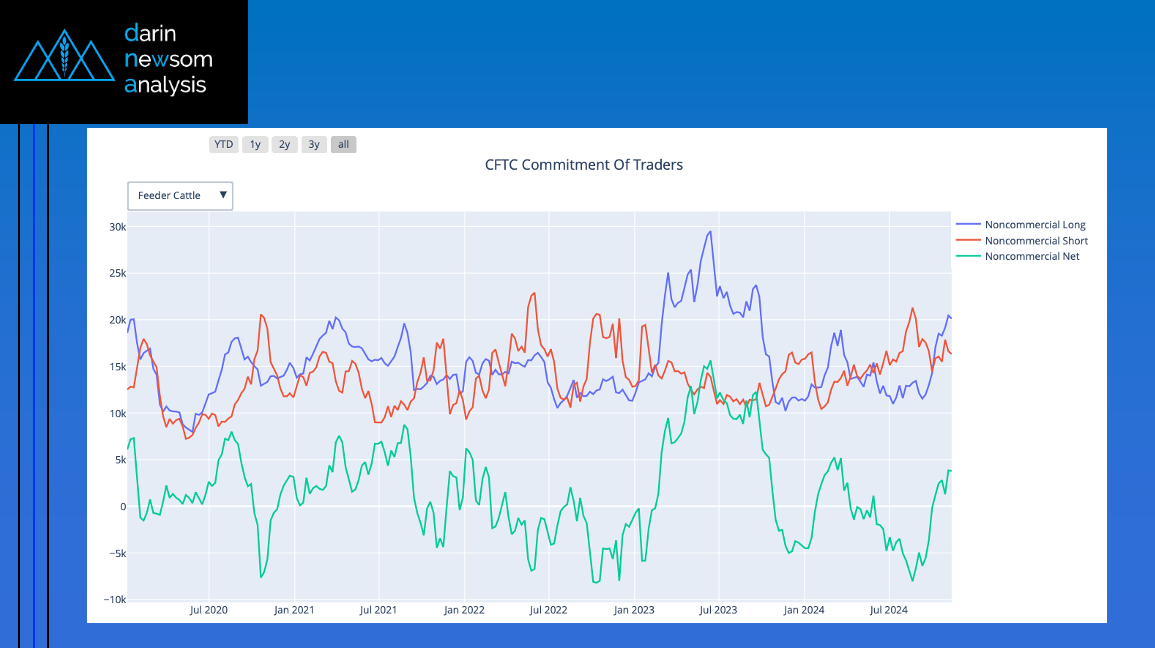Image resolution: width=1155 pixels, height=648 pixels.
Task: Click the CFTC Commitment Of Traders chart title
Action: (x=583, y=165)
